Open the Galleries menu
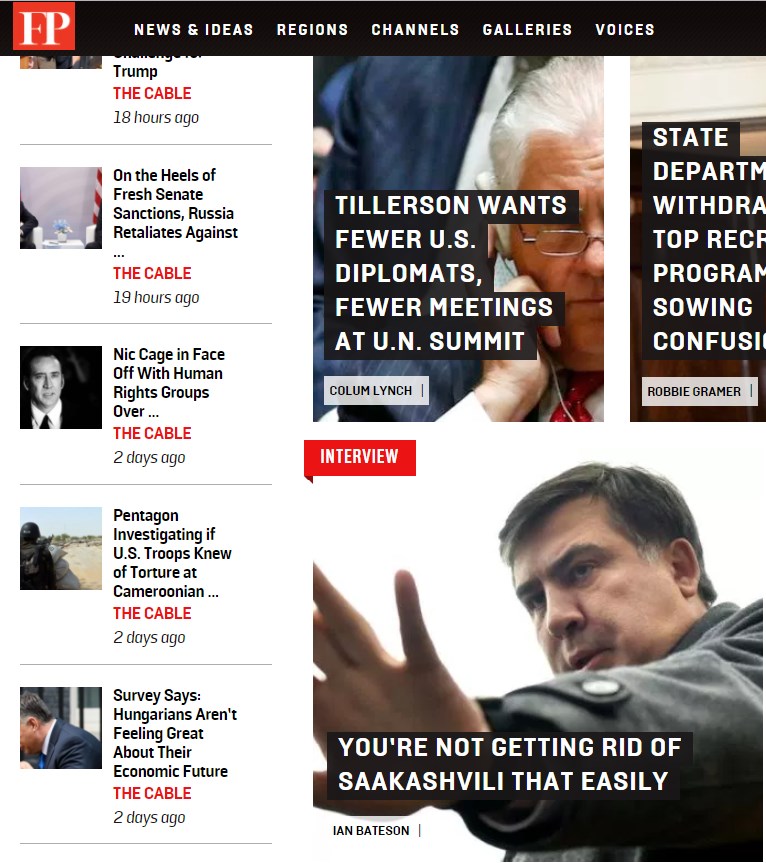 pos(527,30)
